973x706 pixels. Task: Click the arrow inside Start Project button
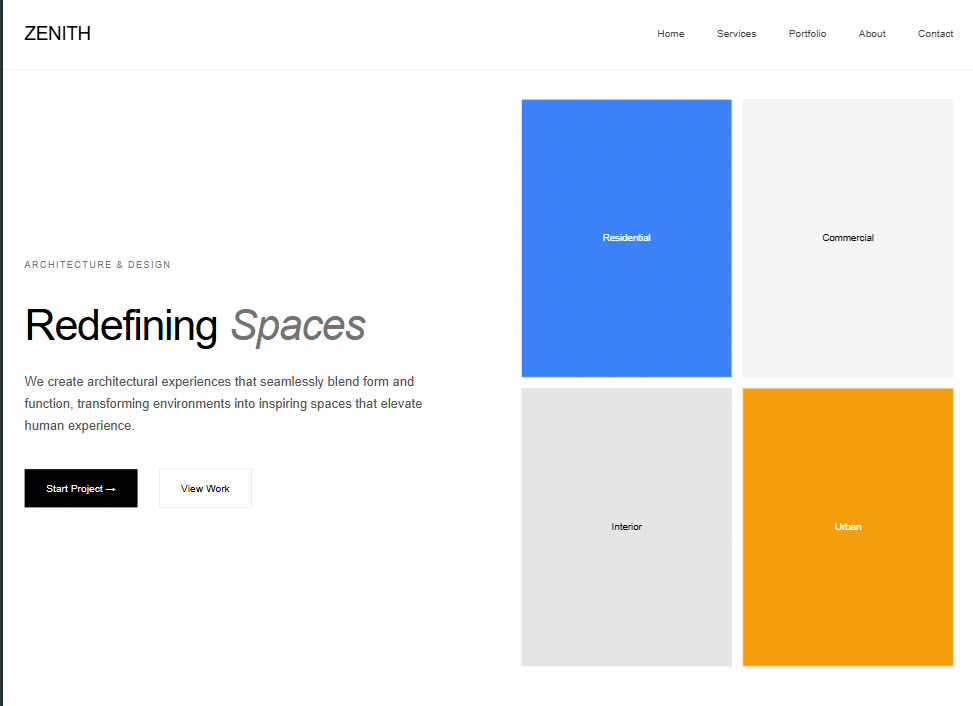click(110, 489)
